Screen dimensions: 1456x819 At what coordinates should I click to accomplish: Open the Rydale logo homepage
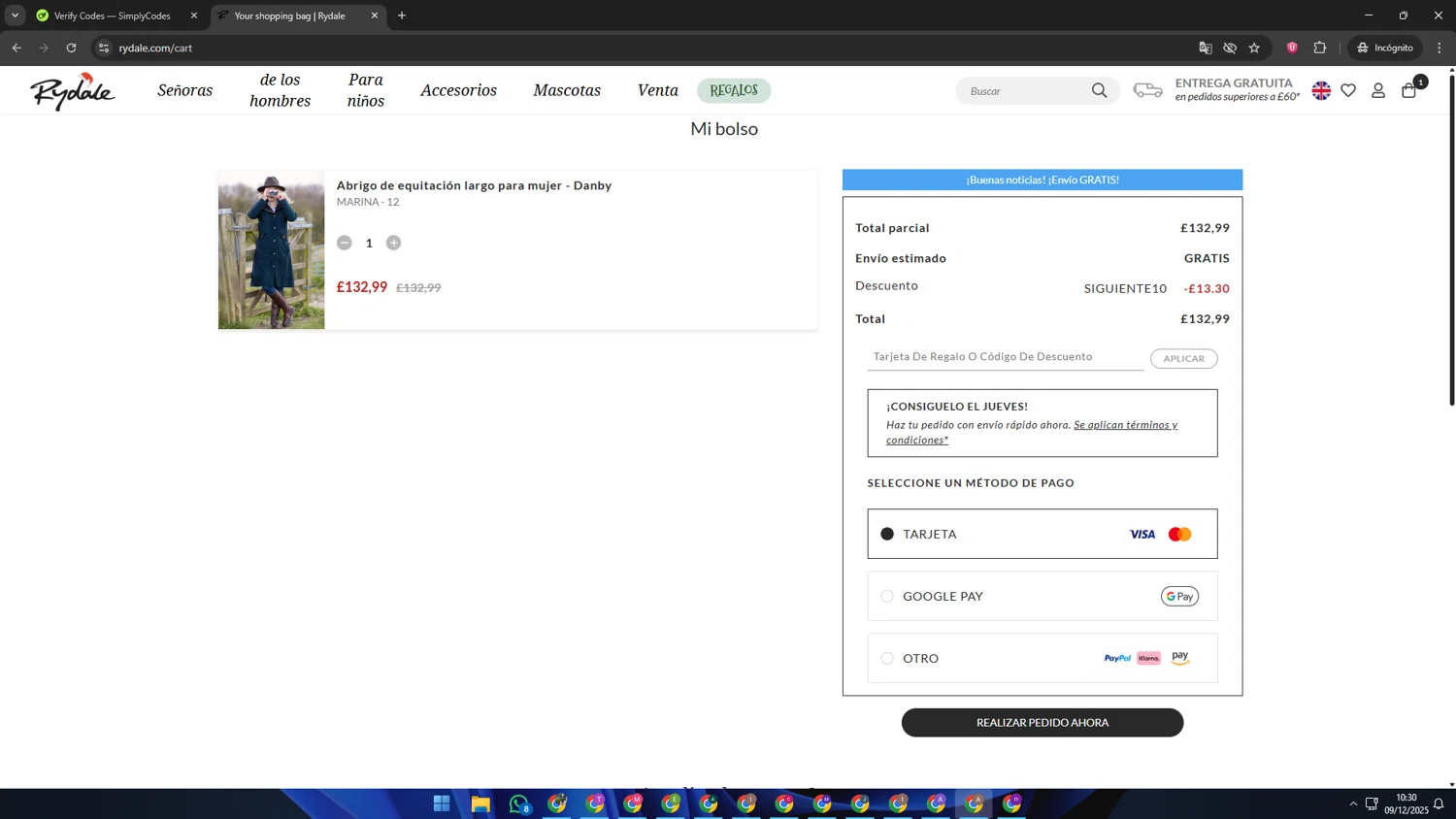(x=73, y=91)
